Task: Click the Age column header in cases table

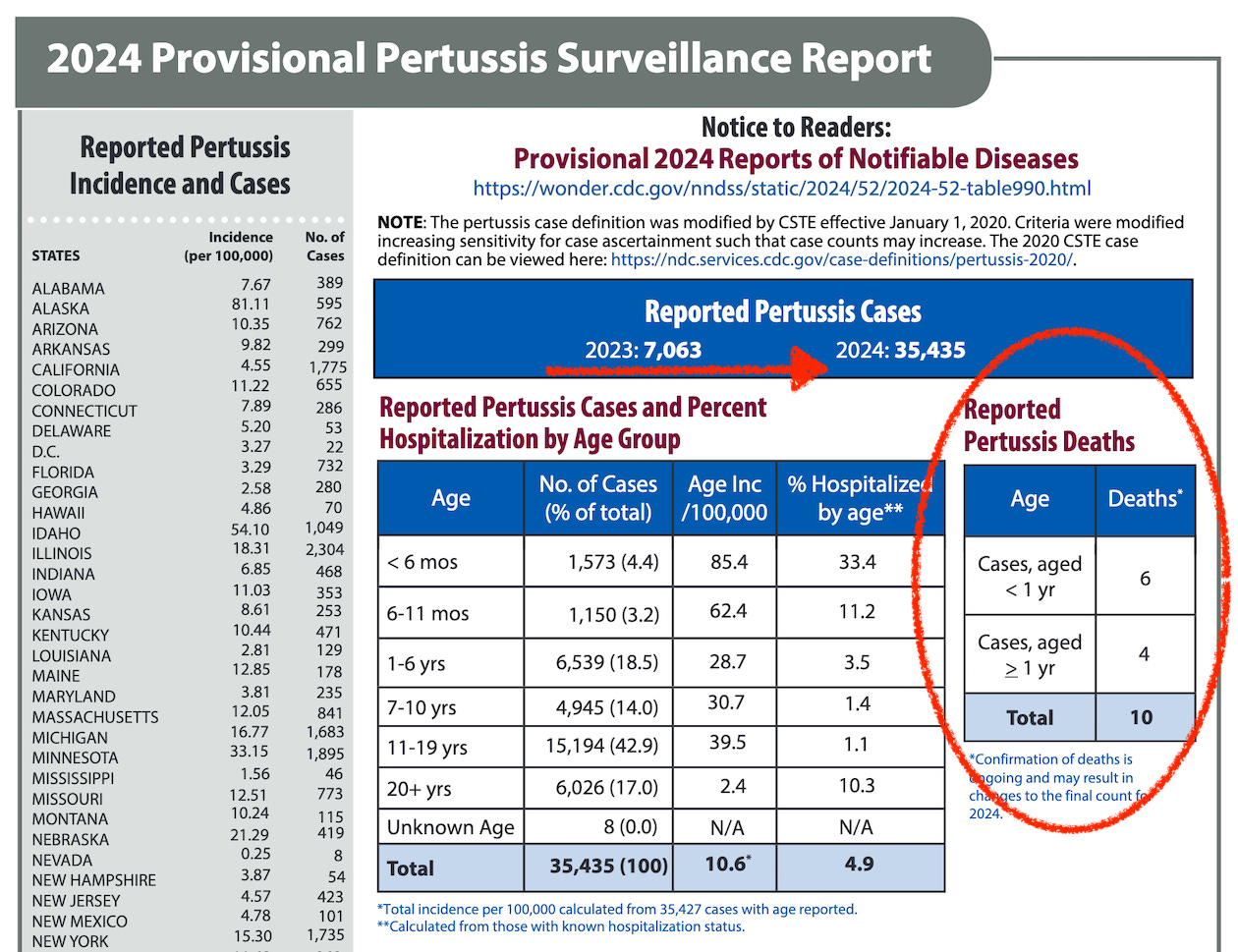Action: (x=450, y=498)
